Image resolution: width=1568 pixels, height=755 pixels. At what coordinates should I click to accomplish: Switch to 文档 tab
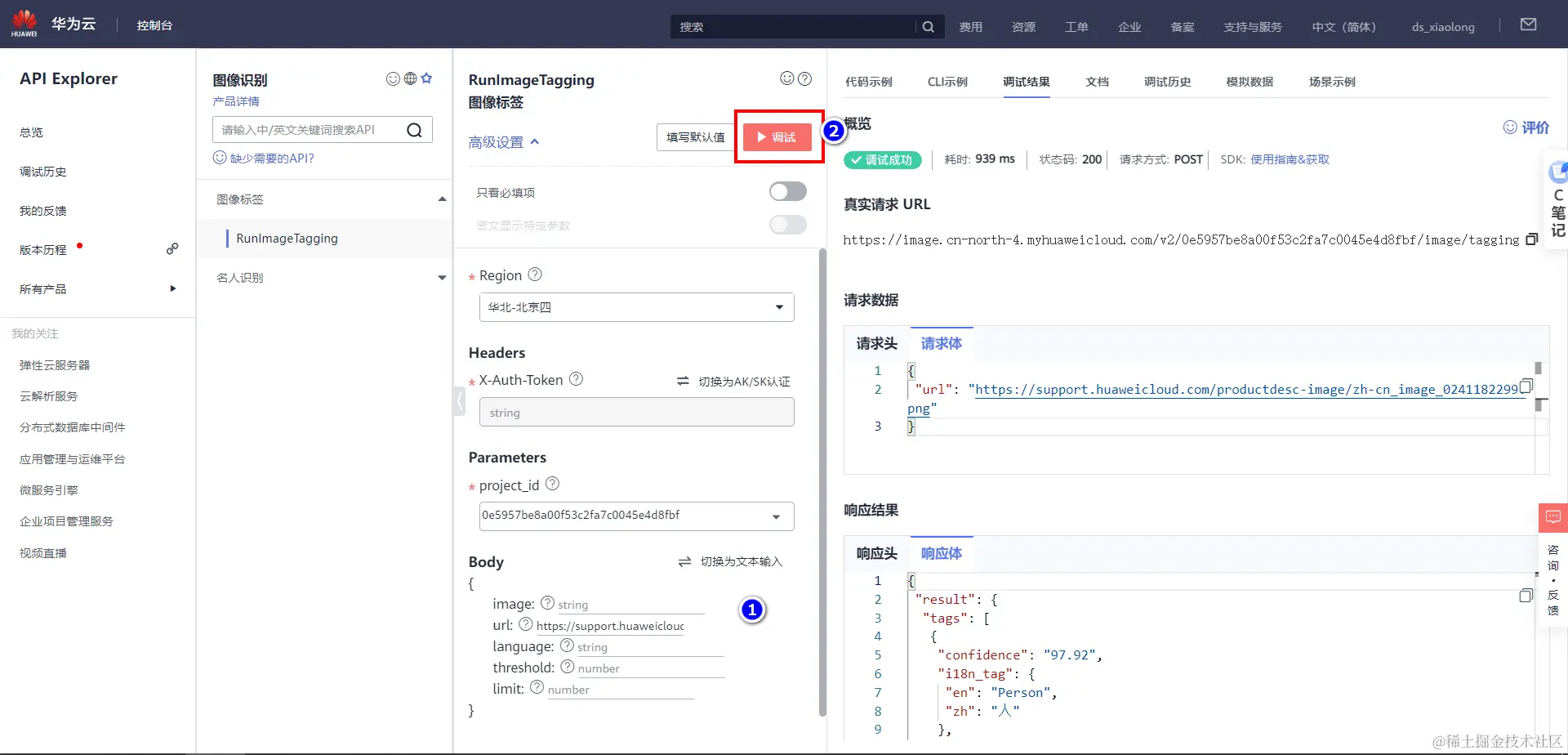coord(1097,82)
